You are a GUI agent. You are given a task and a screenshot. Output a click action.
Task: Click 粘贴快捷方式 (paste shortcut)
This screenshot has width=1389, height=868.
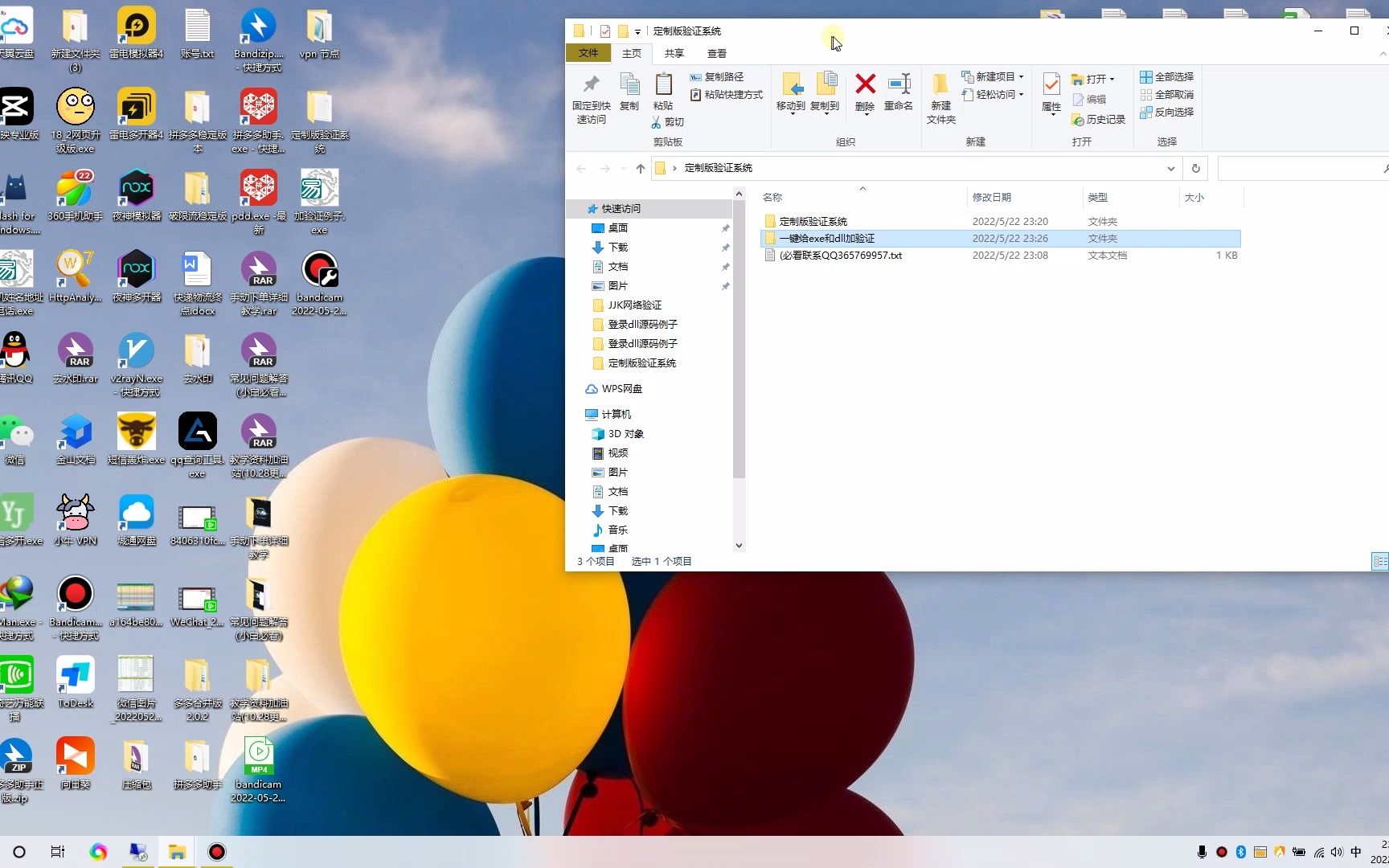tap(726, 95)
